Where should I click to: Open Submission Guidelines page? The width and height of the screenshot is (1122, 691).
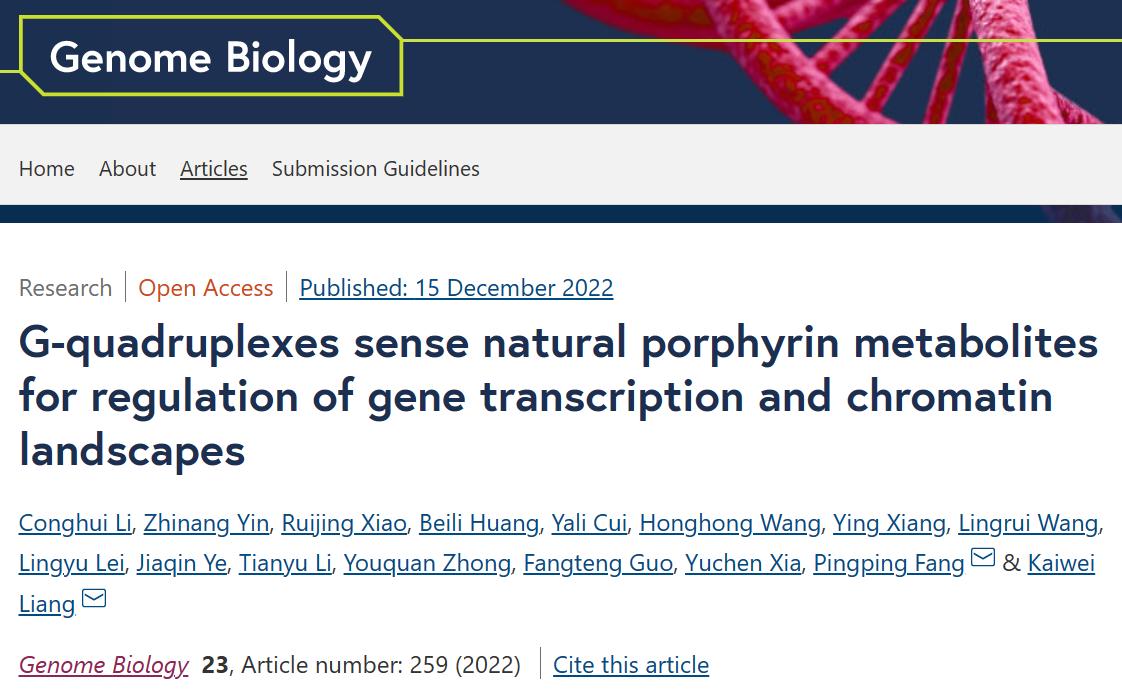click(376, 169)
